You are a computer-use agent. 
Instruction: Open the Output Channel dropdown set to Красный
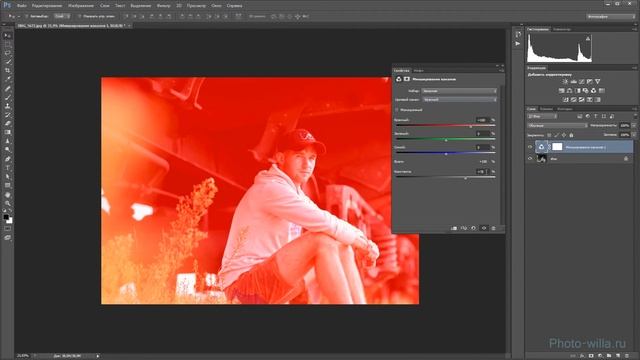coord(459,99)
